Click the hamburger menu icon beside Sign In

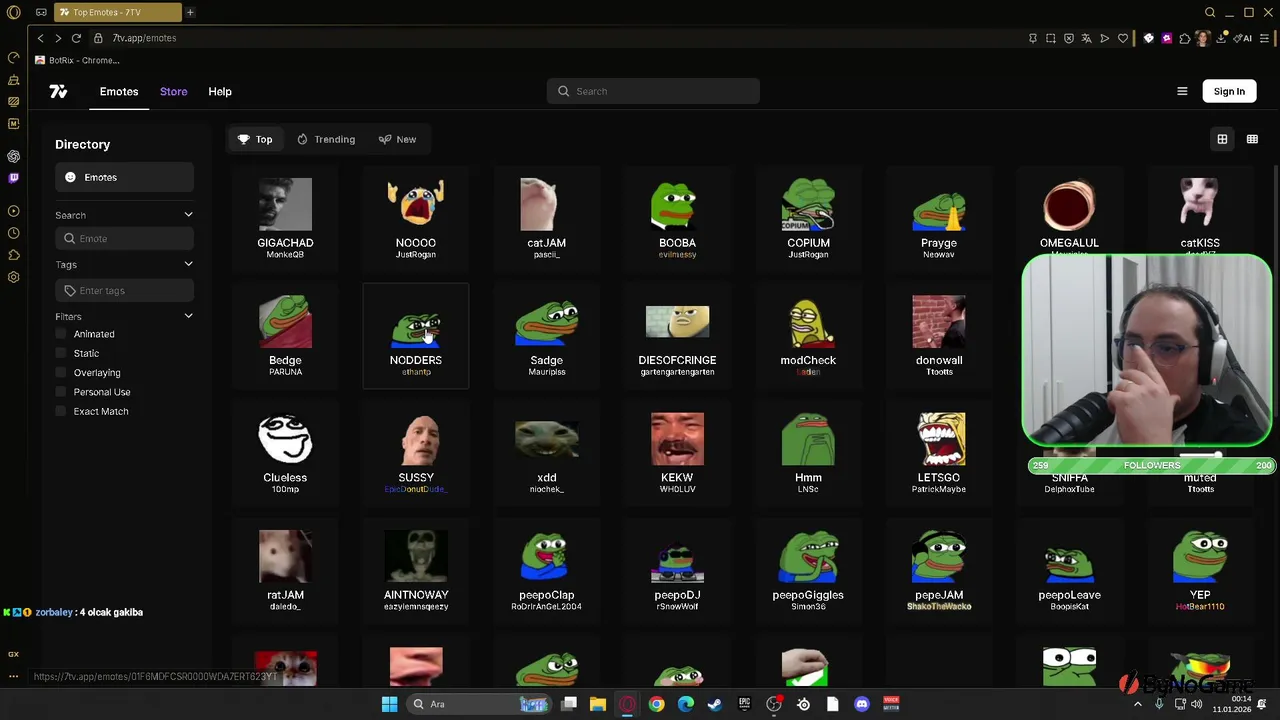tap(1182, 91)
